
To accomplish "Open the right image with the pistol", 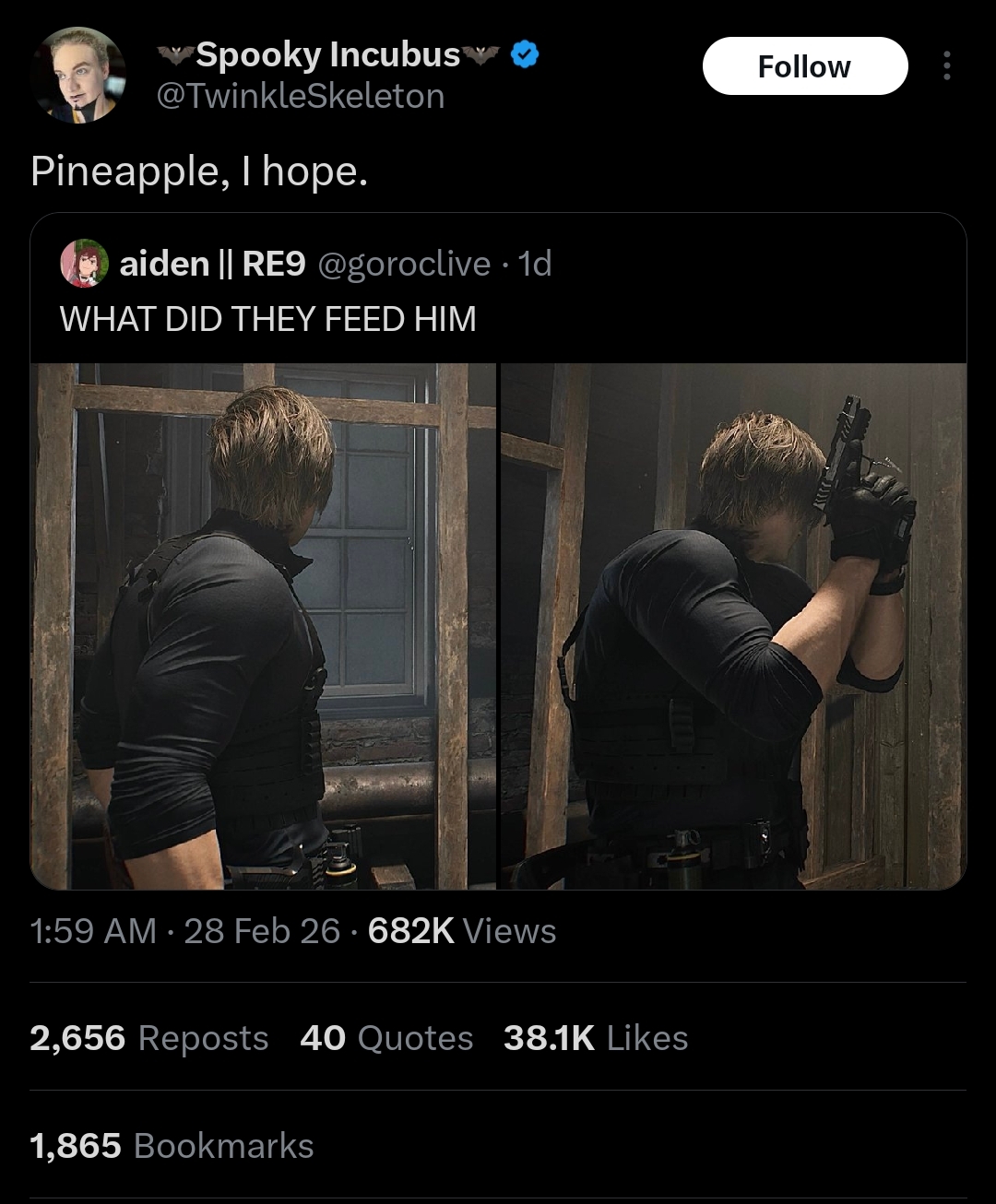I will click(x=733, y=626).
